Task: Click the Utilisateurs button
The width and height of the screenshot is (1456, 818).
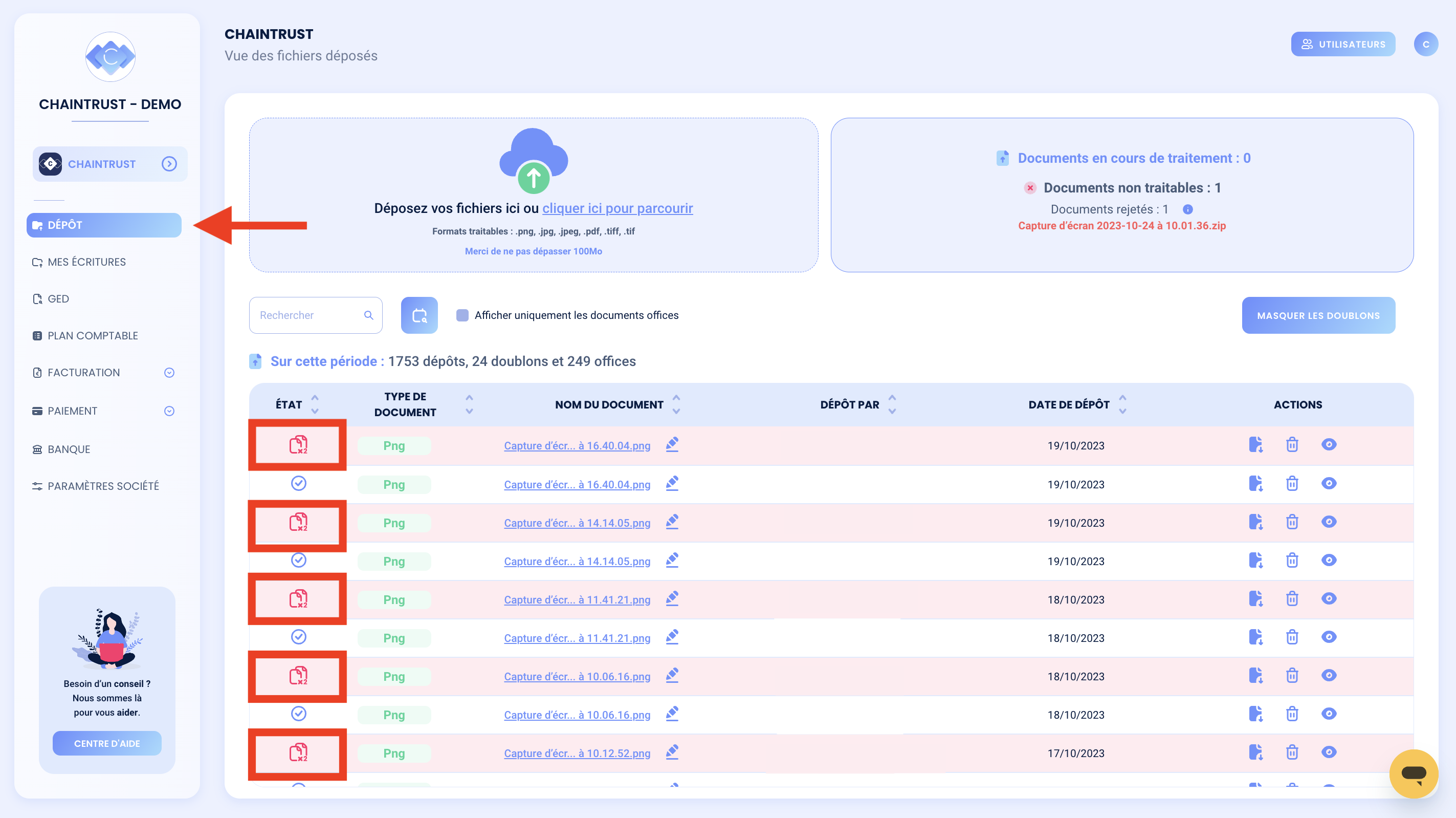Action: [1343, 44]
